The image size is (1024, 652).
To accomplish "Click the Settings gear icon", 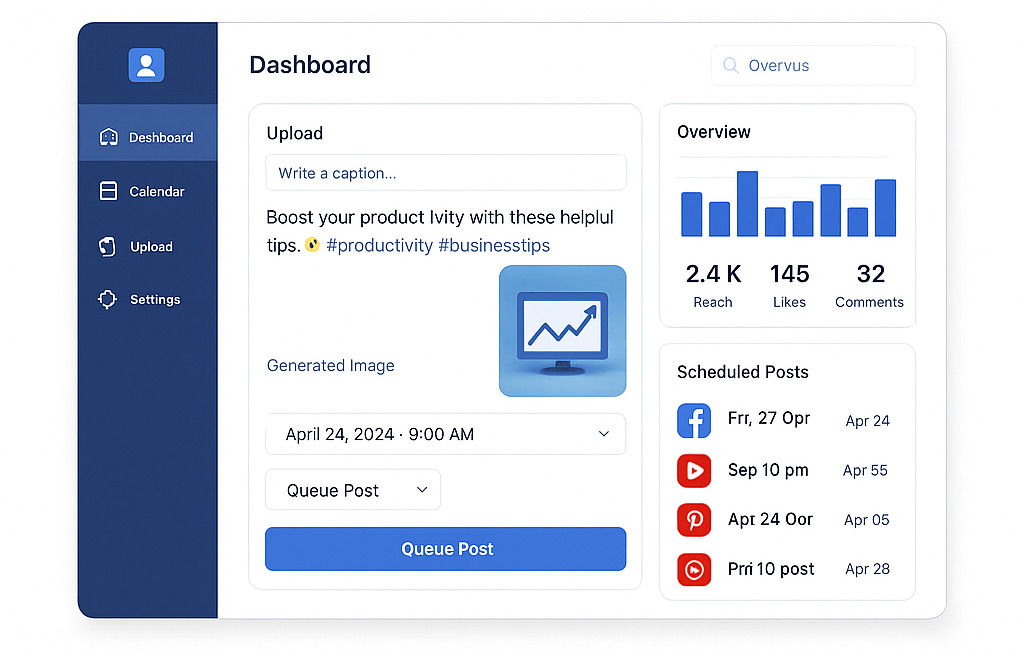I will pos(108,299).
